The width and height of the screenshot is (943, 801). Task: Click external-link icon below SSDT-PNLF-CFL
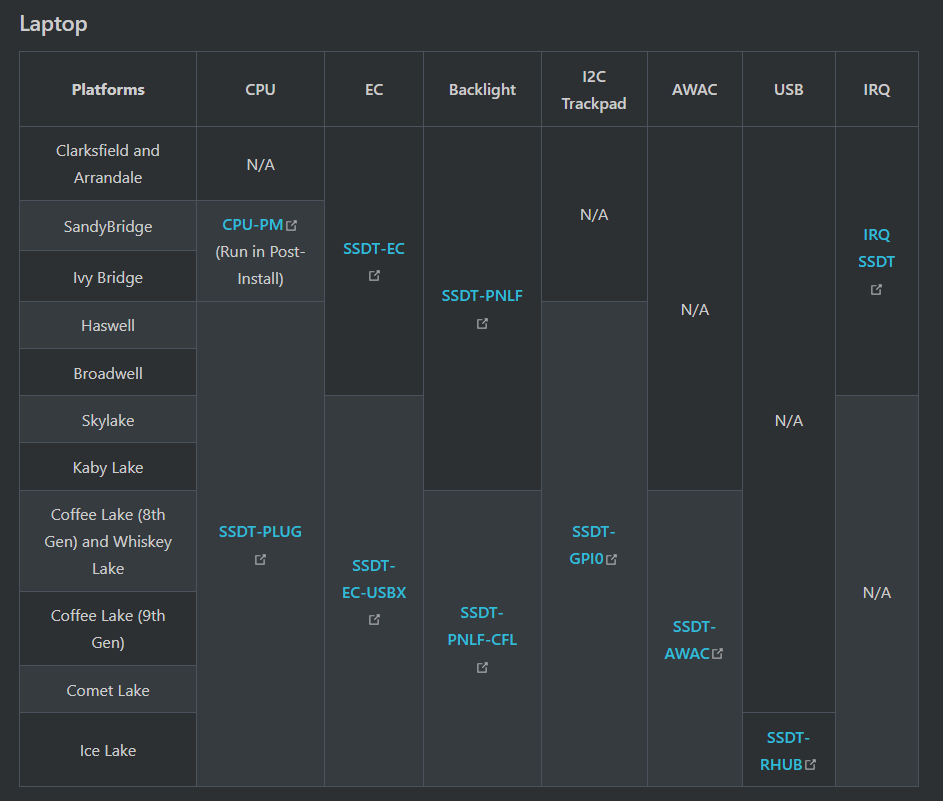[482, 667]
